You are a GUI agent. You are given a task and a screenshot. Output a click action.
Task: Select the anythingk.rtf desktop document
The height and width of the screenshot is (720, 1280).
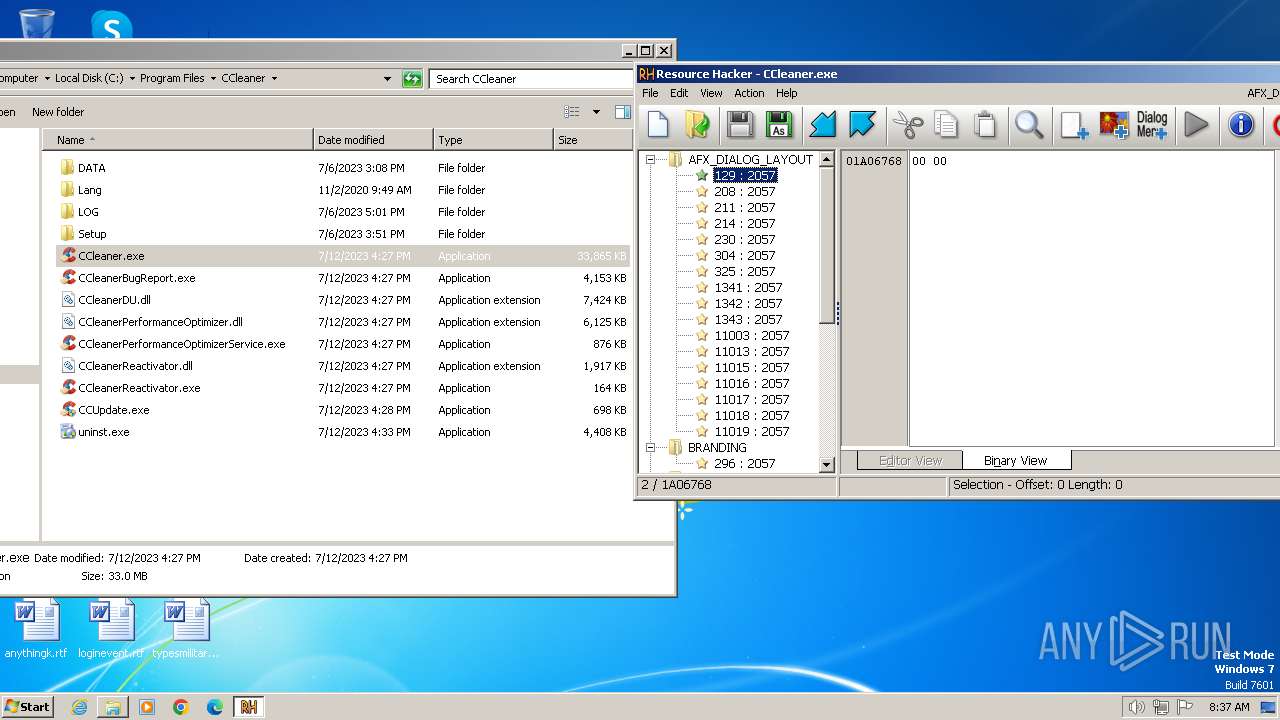click(36, 630)
